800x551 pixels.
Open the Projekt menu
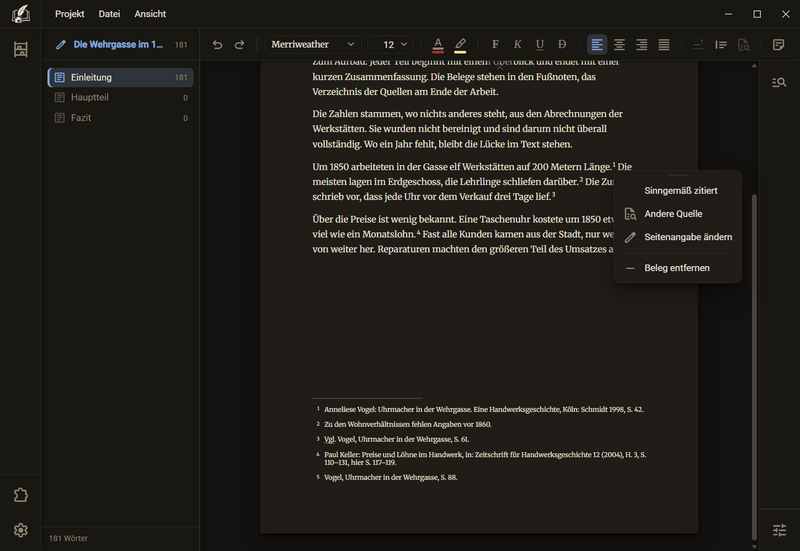69,14
